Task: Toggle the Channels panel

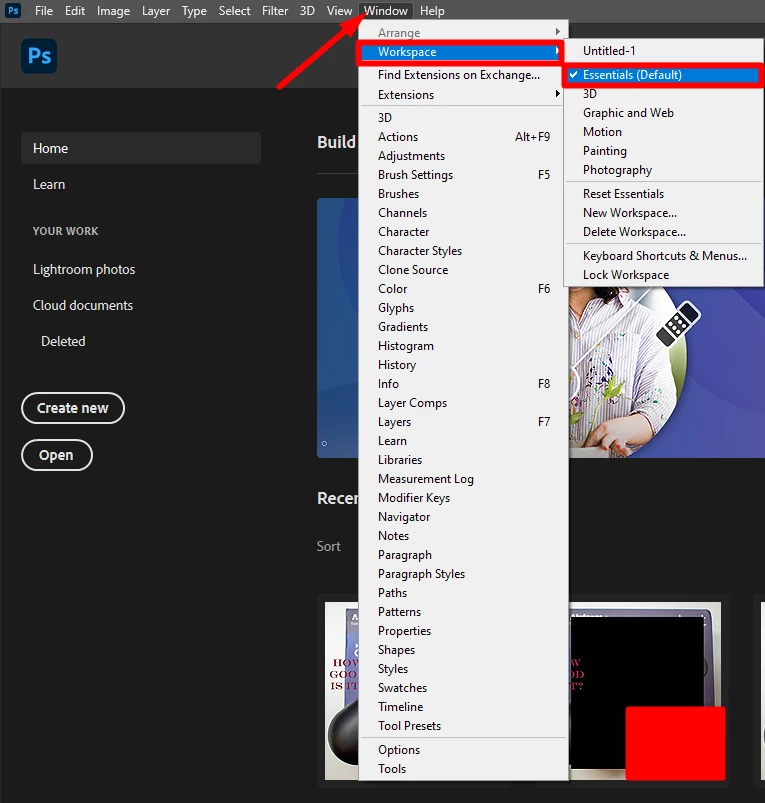Action: pos(463,213)
